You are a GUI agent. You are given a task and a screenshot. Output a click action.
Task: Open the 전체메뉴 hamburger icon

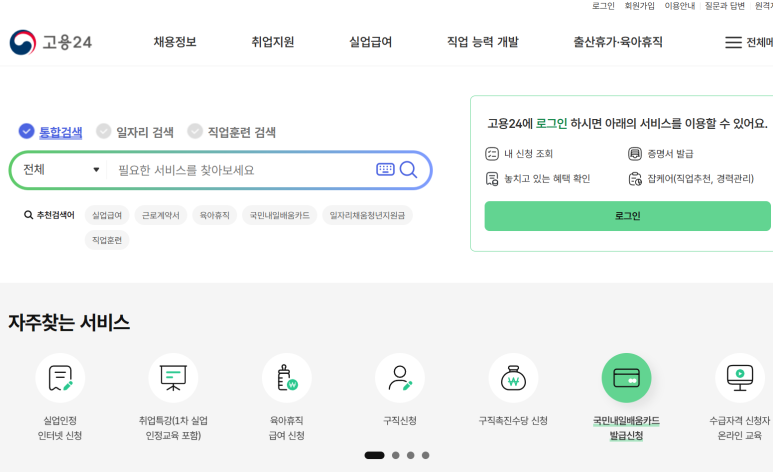(x=733, y=42)
